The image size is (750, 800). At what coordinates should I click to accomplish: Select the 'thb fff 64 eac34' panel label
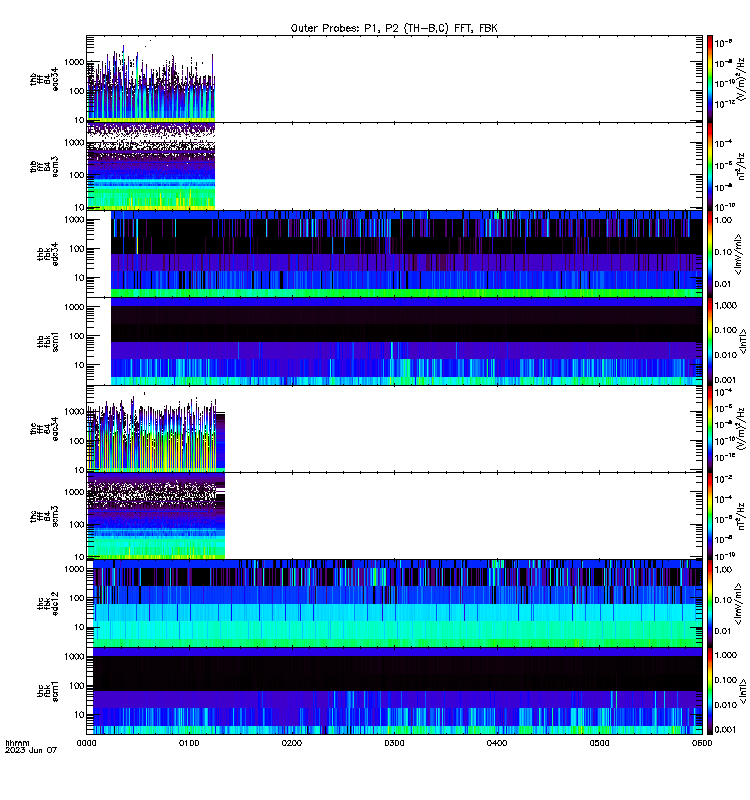(44, 79)
